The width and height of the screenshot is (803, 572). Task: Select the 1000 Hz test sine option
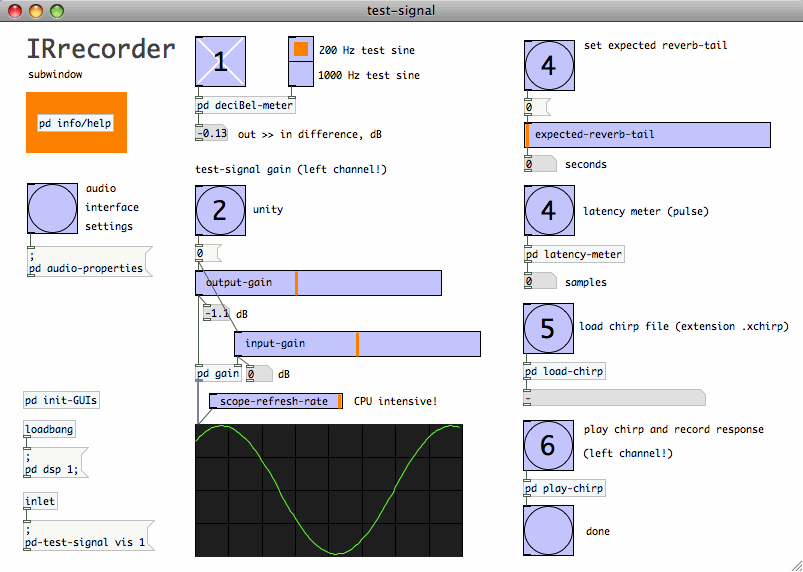tap(300, 75)
